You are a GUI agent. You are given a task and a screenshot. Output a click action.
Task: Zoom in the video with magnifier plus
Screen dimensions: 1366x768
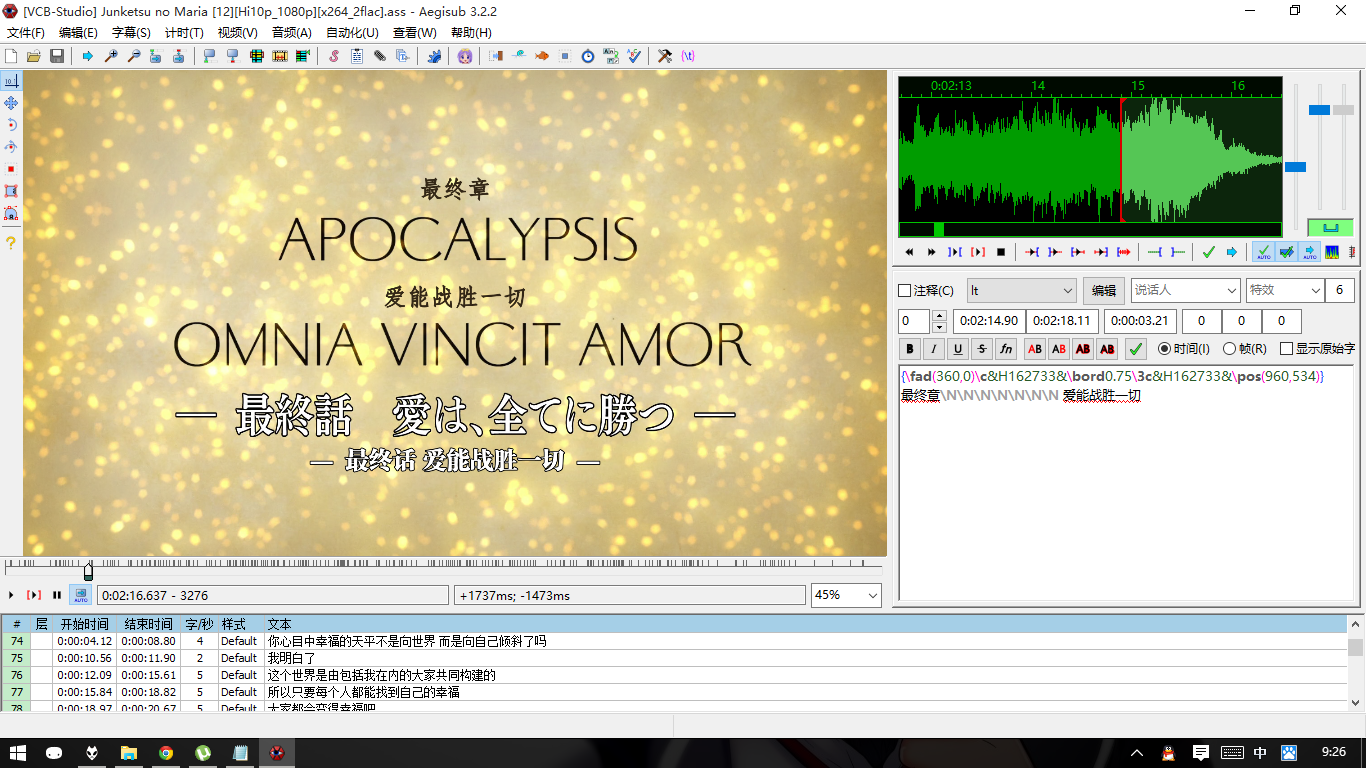point(111,56)
